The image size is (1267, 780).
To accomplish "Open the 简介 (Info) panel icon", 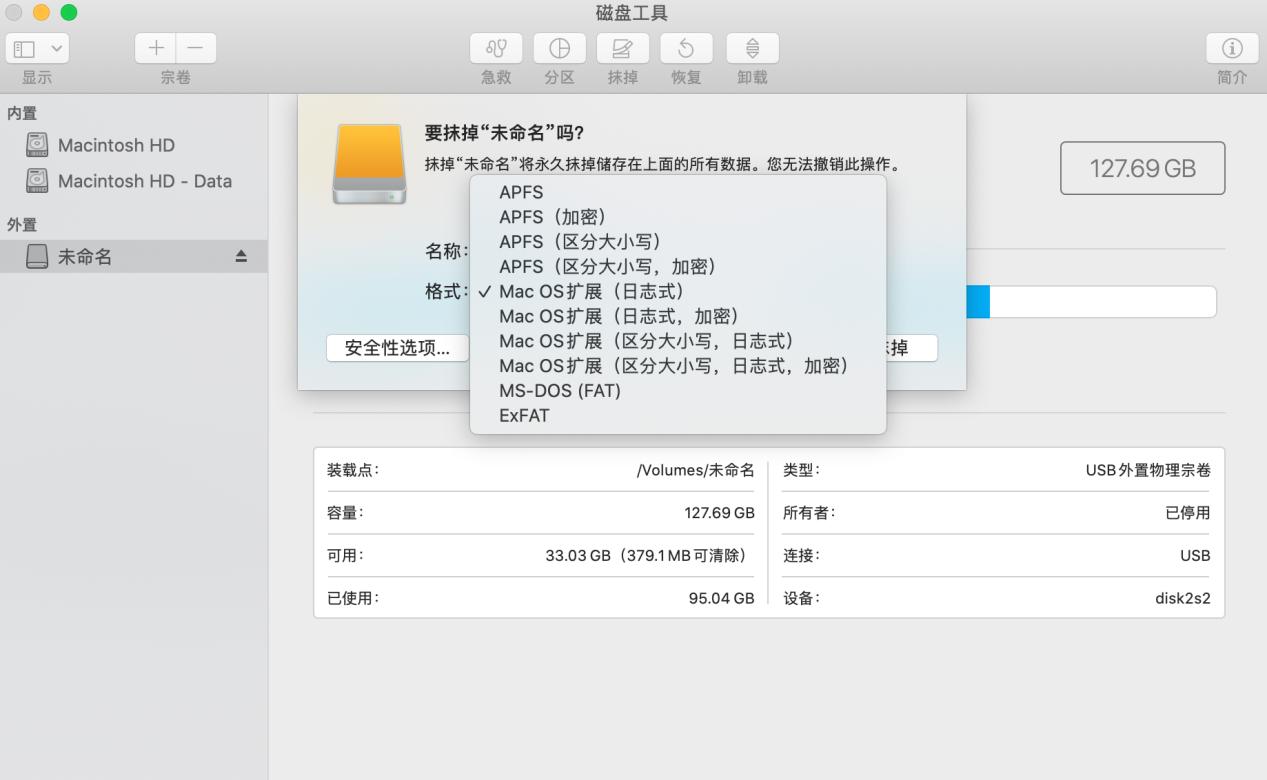I will tap(1231, 48).
